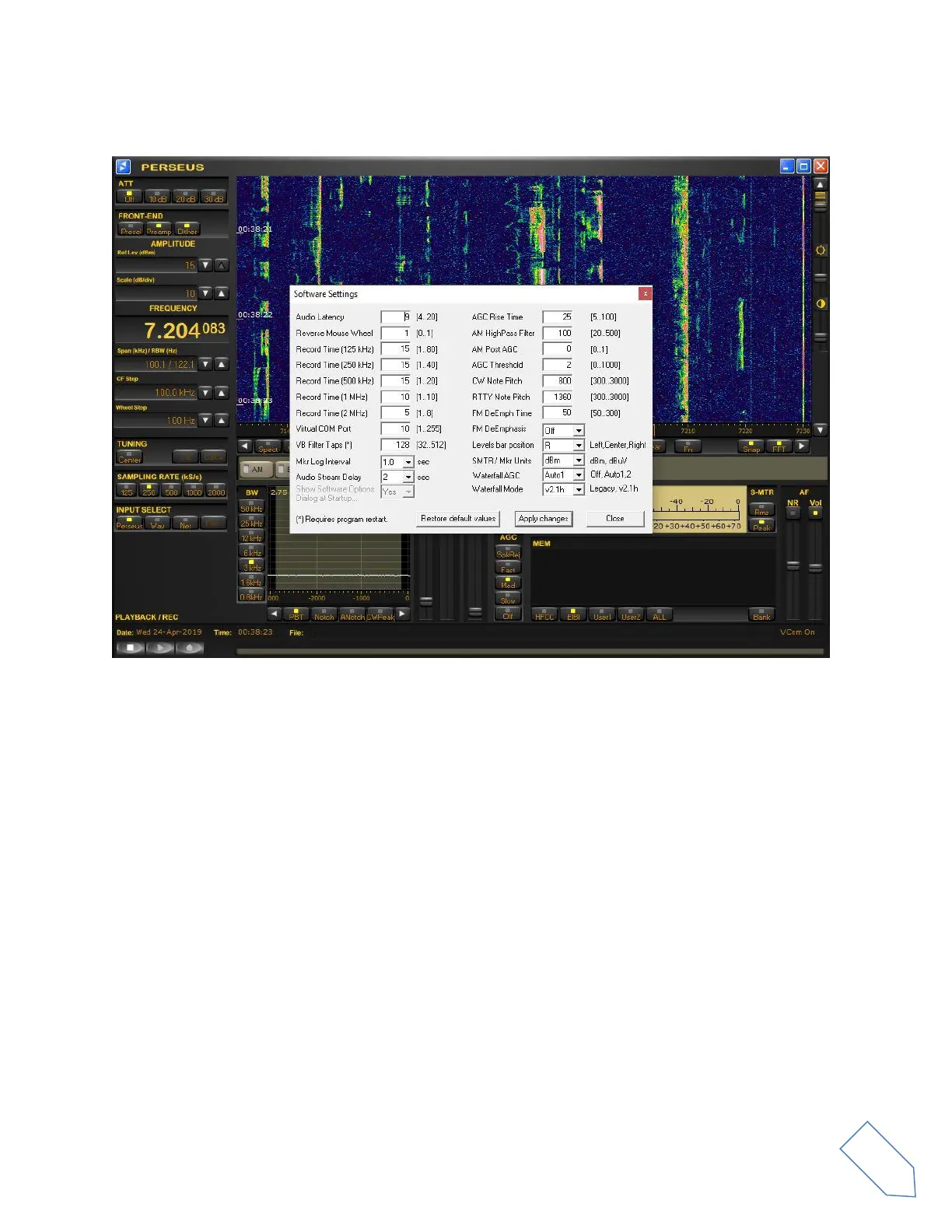
Task: Click the waterfall scroll up arrow
Action: coord(820,185)
